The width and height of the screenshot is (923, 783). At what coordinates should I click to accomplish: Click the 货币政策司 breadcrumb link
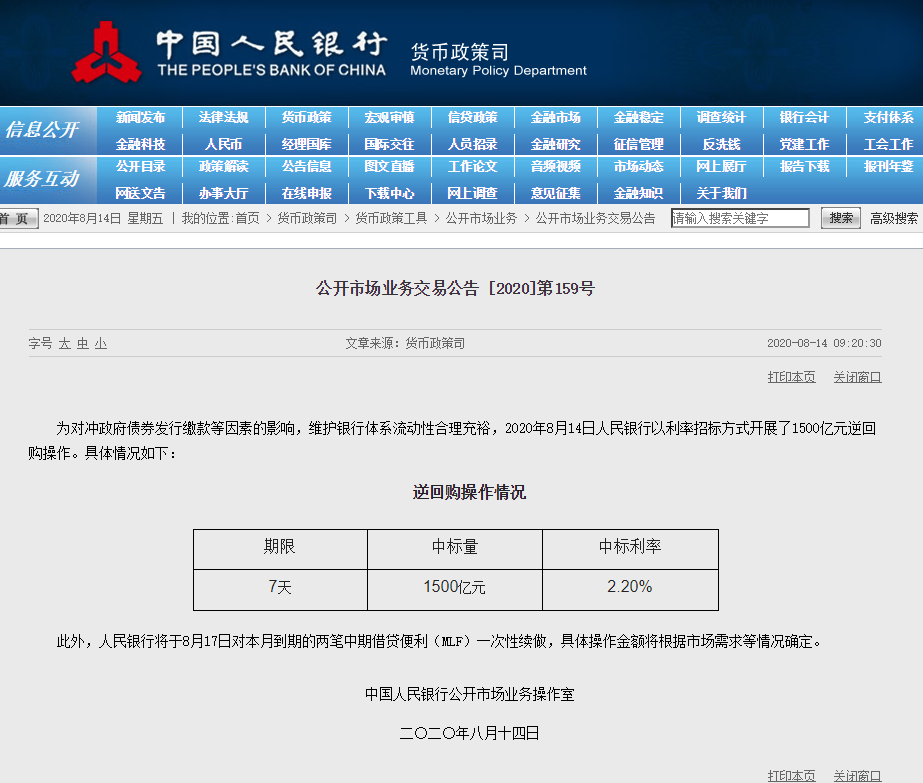pos(307,218)
